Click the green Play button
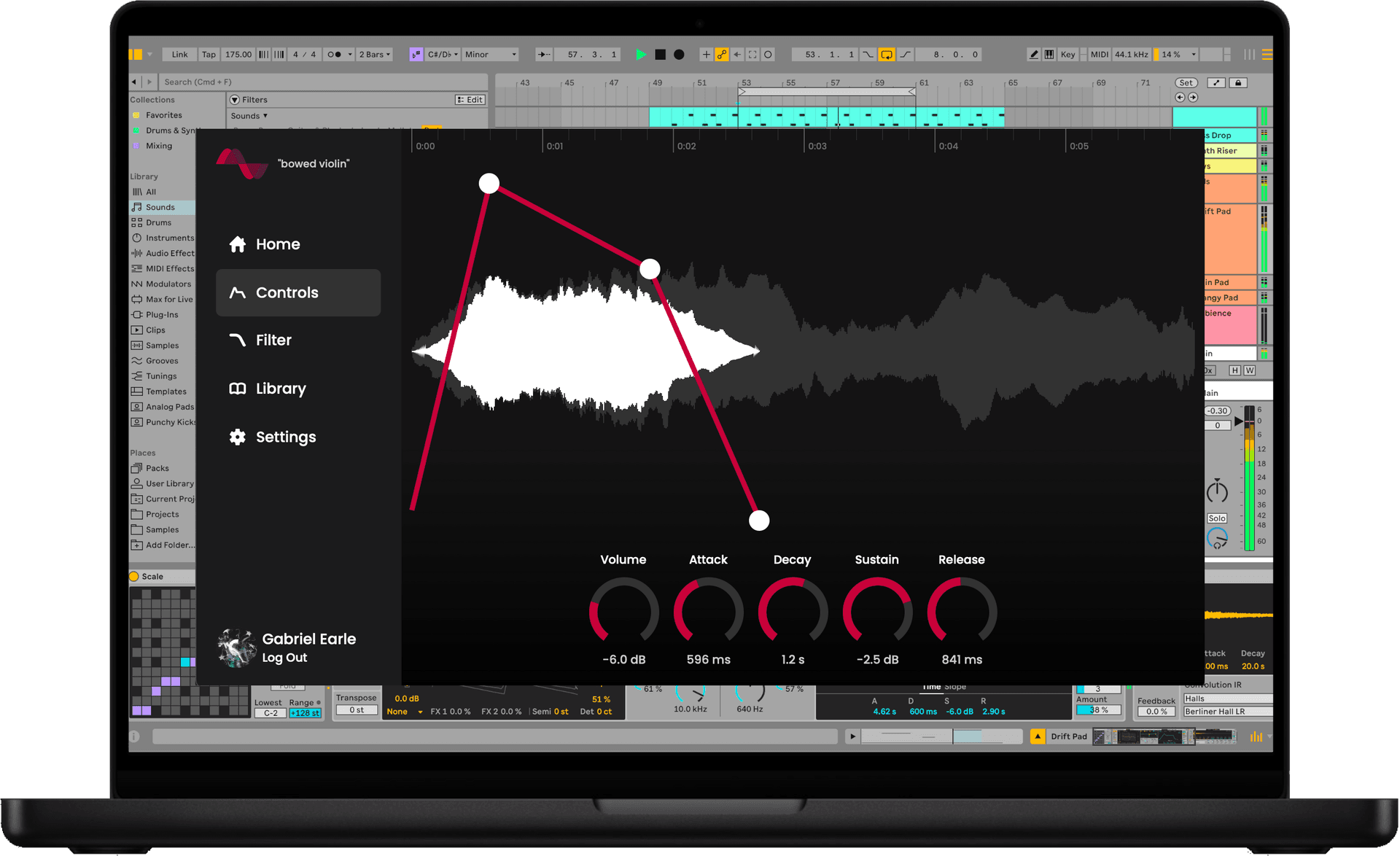 click(641, 55)
